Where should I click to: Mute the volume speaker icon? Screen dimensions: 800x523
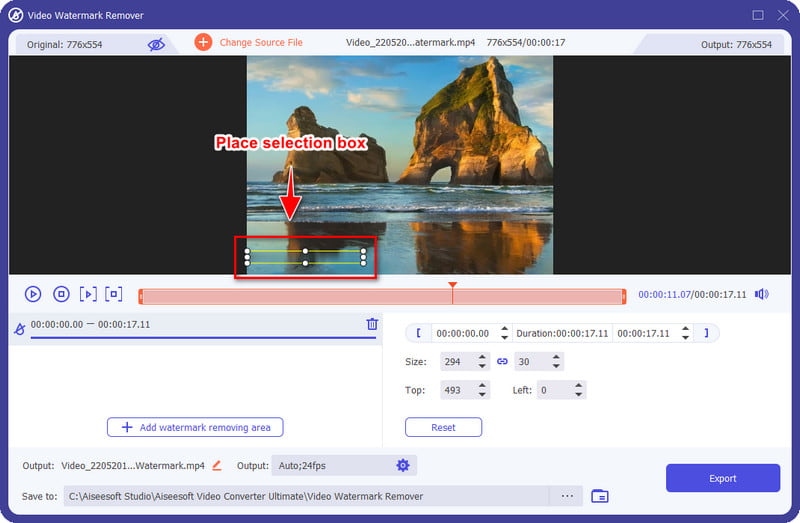(x=762, y=294)
